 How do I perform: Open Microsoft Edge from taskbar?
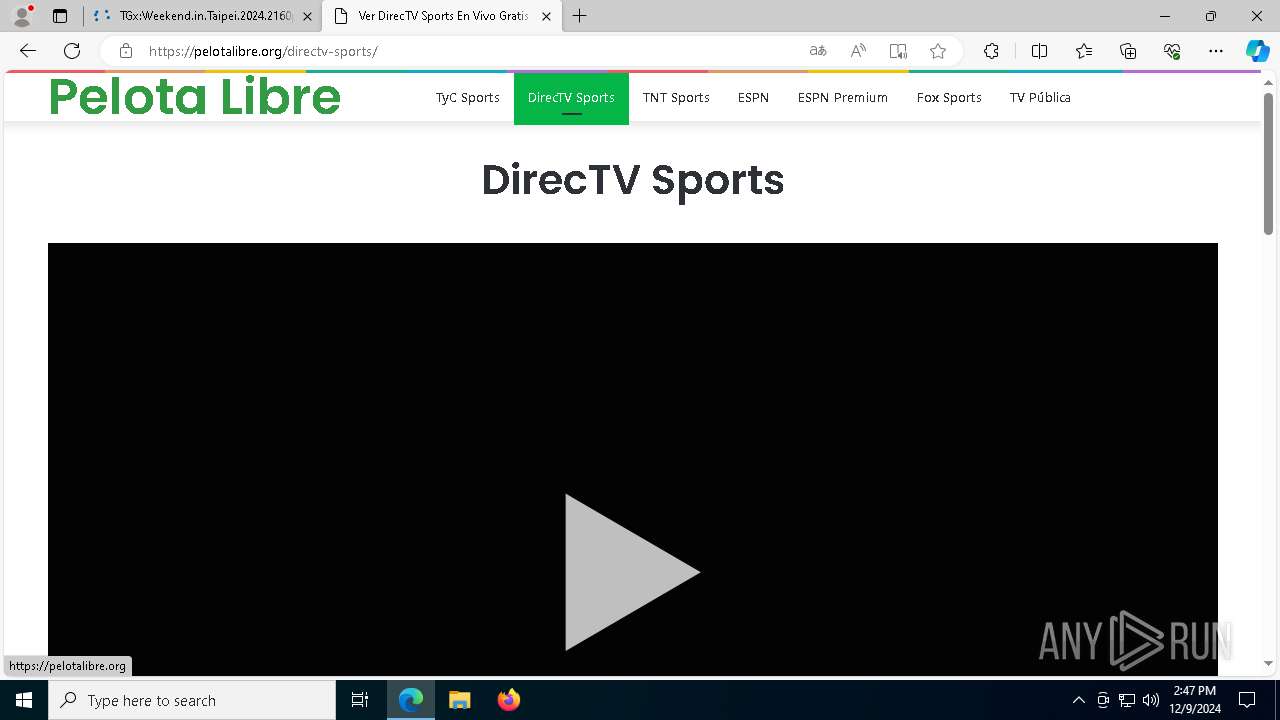coord(411,700)
